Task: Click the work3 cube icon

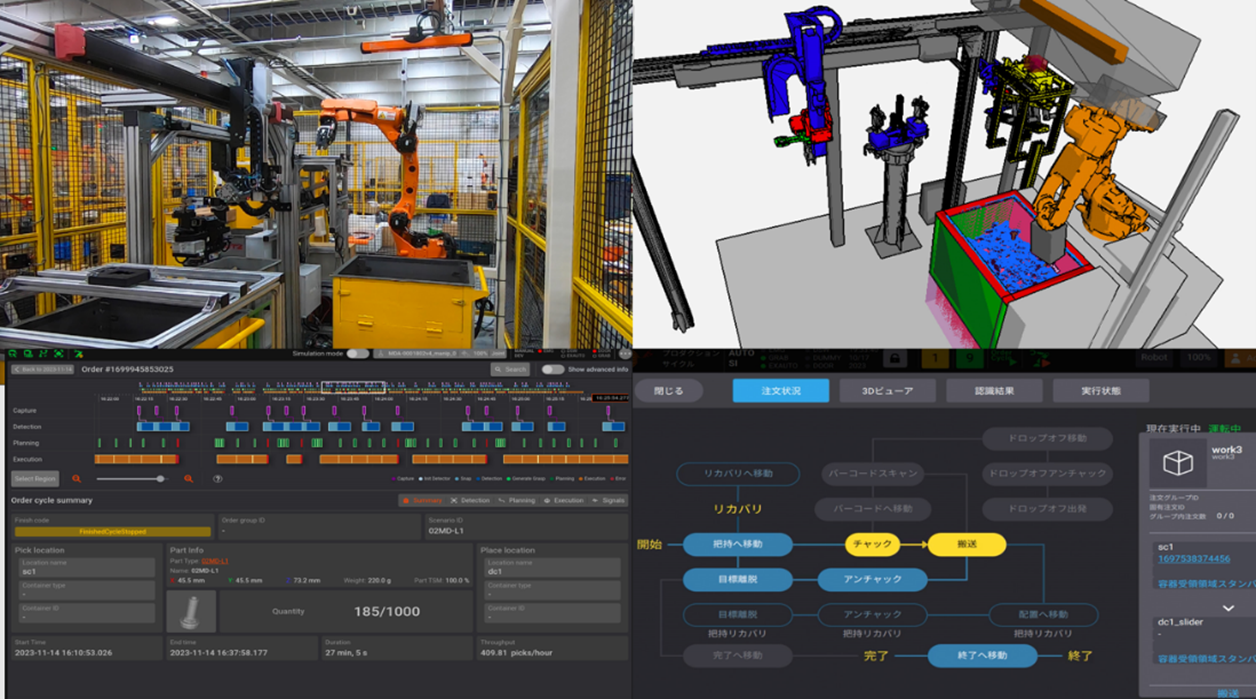Action: [1177, 464]
